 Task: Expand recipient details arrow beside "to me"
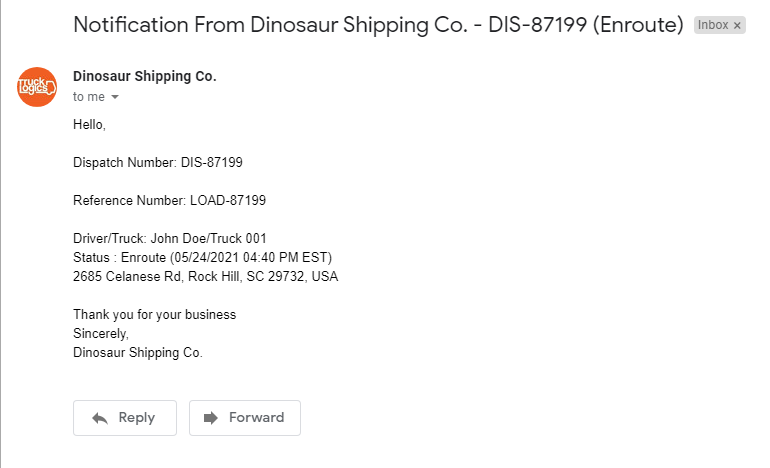[115, 97]
